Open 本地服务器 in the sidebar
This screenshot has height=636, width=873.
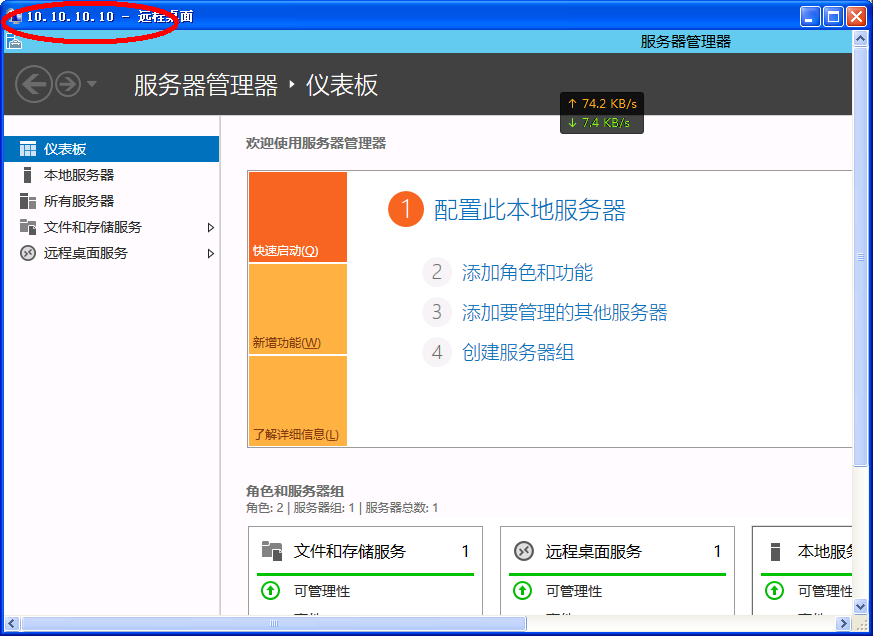[x=78, y=175]
